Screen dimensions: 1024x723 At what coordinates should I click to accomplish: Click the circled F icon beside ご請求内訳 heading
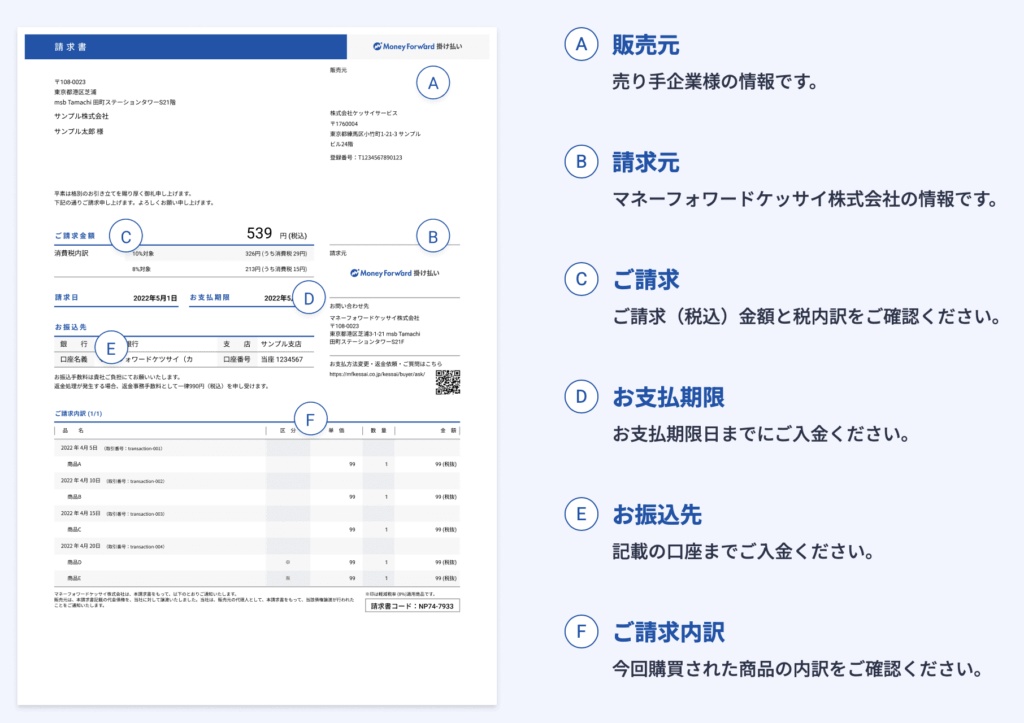pyautogui.click(x=581, y=633)
